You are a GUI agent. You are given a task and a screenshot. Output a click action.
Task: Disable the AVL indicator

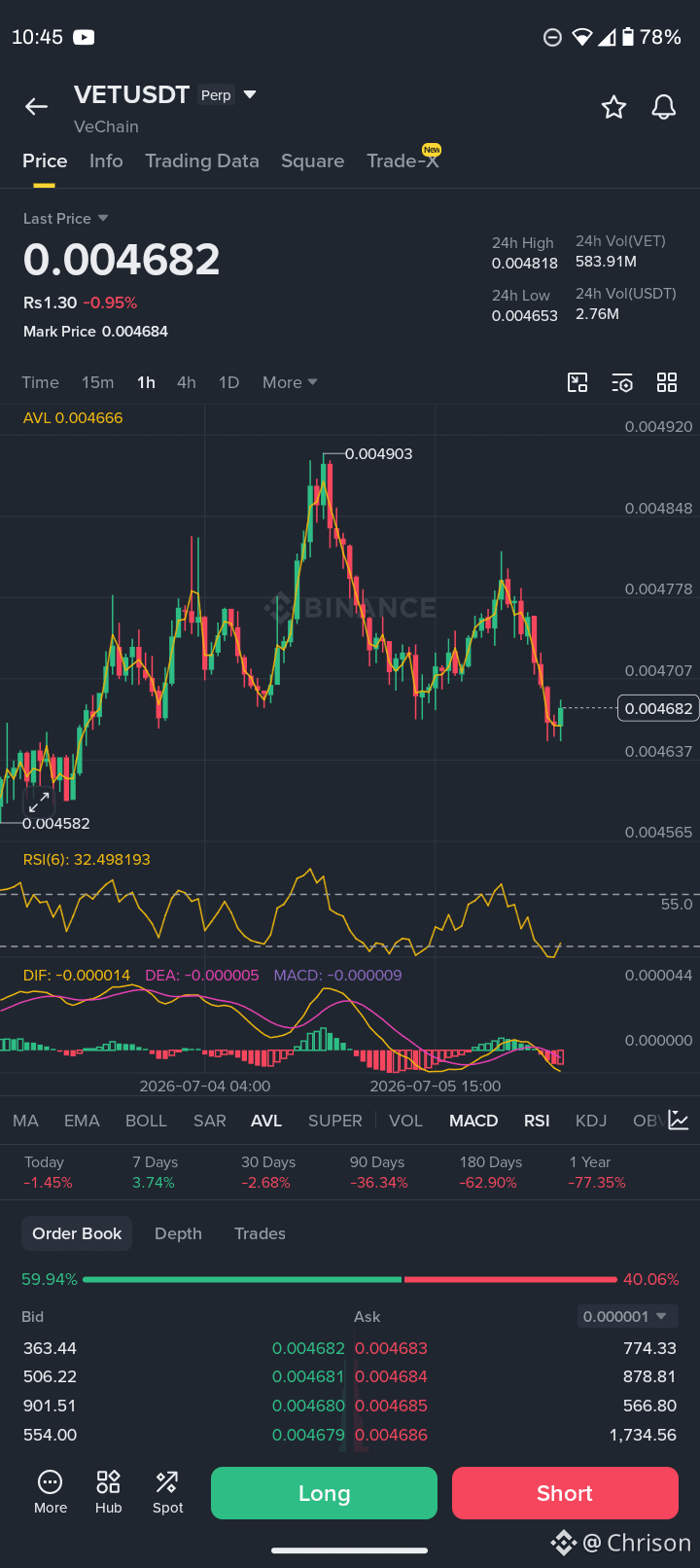(266, 1121)
